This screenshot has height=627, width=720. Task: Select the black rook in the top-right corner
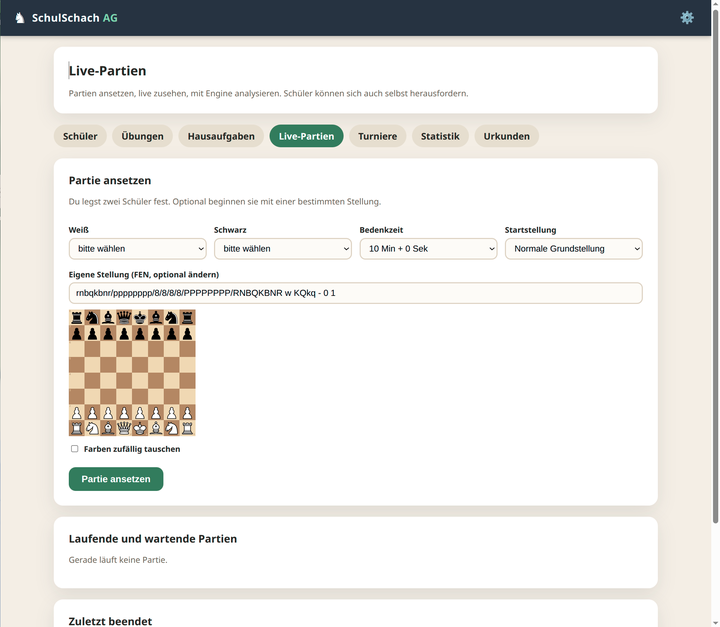pyautogui.click(x=187, y=317)
